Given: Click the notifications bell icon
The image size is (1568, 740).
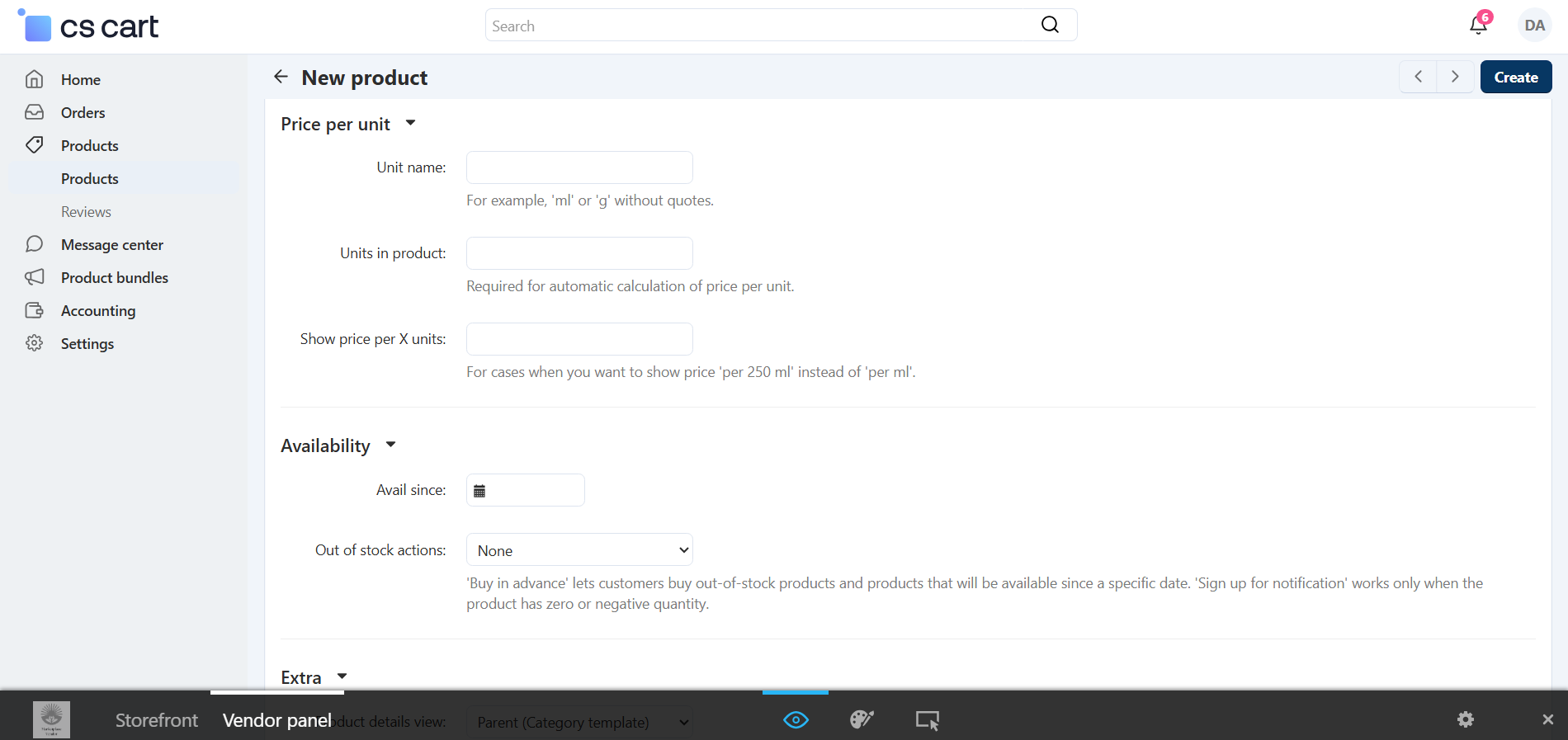Looking at the screenshot, I should pos(1478,26).
